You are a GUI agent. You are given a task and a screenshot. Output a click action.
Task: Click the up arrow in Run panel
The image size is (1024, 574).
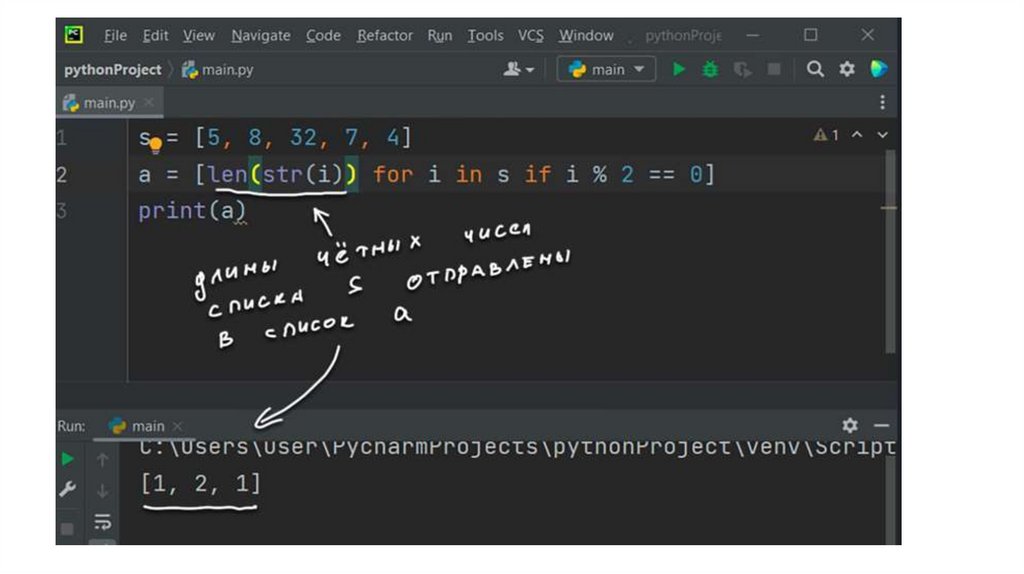pyautogui.click(x=102, y=460)
